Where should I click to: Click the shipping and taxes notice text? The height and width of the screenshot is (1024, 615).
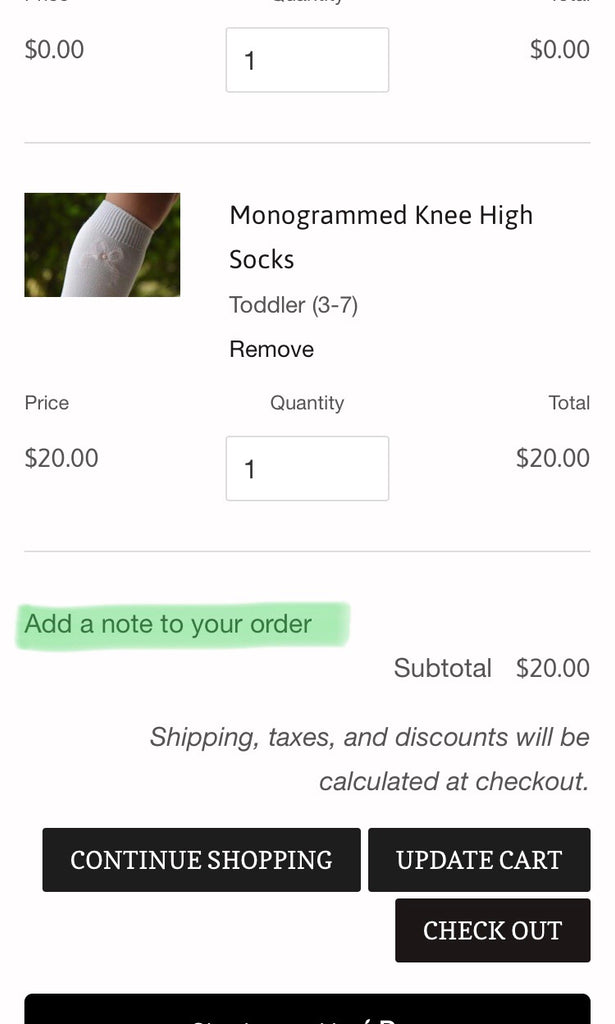coord(370,758)
